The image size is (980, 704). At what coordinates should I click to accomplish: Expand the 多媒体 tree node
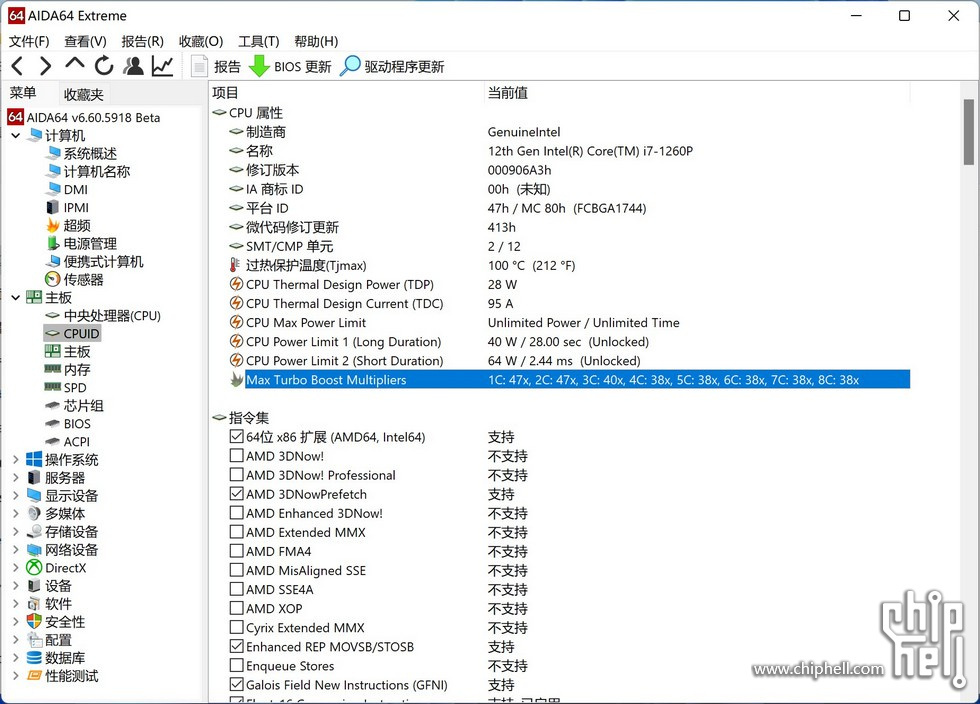point(16,514)
